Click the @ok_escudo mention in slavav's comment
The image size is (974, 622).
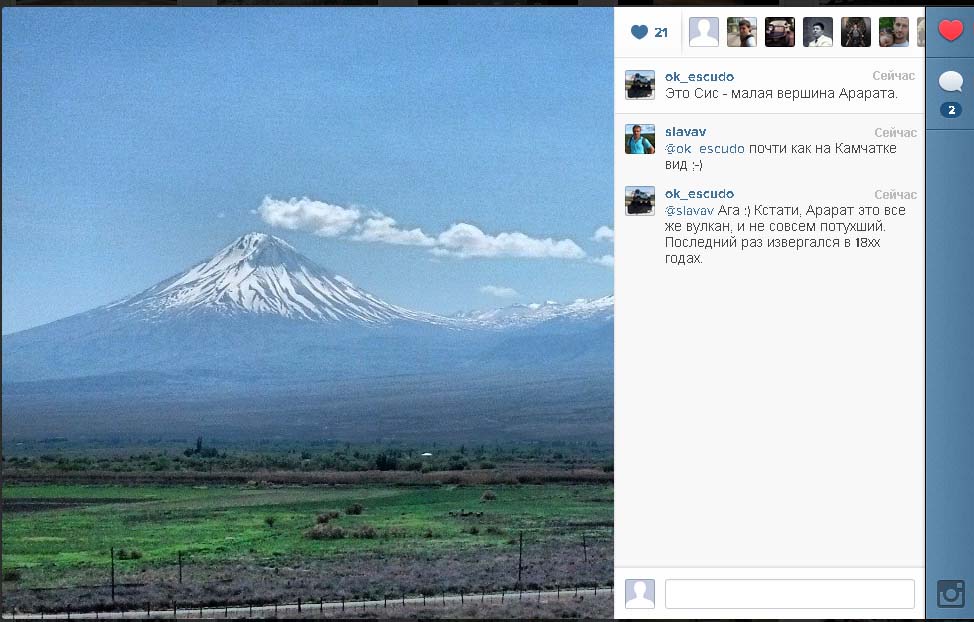[x=704, y=149]
